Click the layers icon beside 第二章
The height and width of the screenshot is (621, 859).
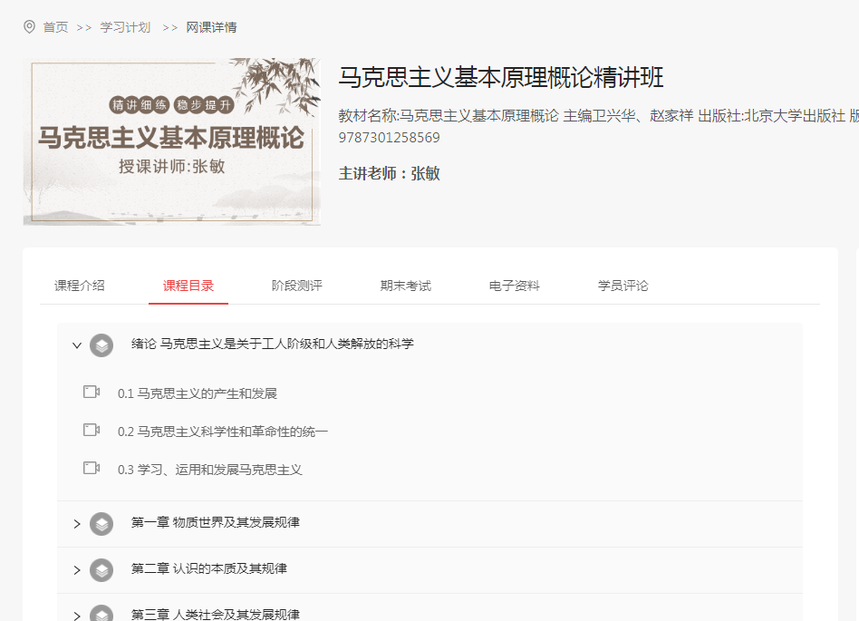(x=101, y=570)
